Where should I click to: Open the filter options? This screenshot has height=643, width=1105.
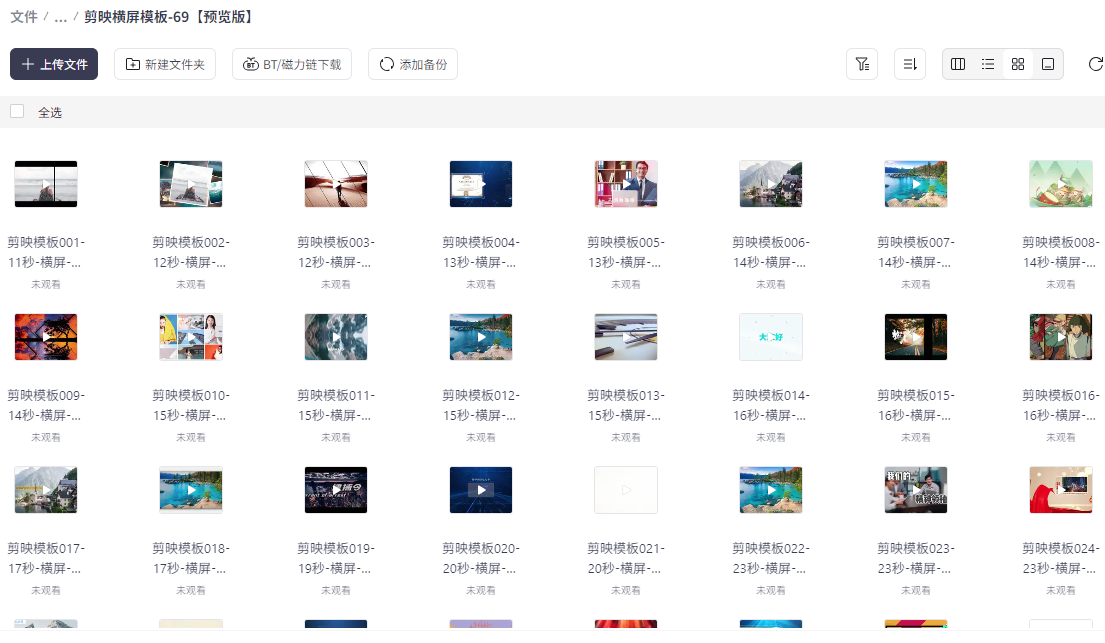click(x=862, y=63)
